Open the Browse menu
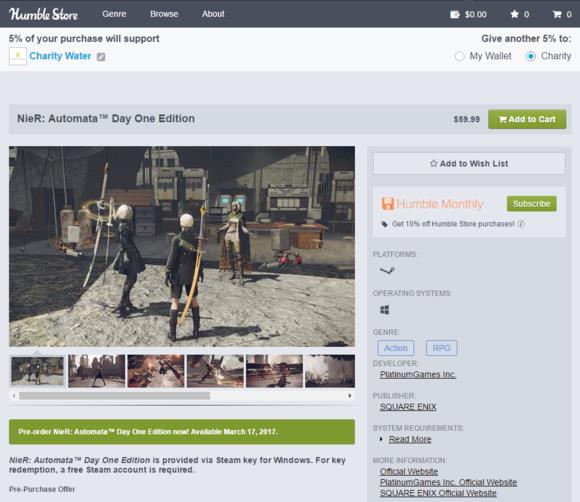580x502 pixels. tap(164, 14)
